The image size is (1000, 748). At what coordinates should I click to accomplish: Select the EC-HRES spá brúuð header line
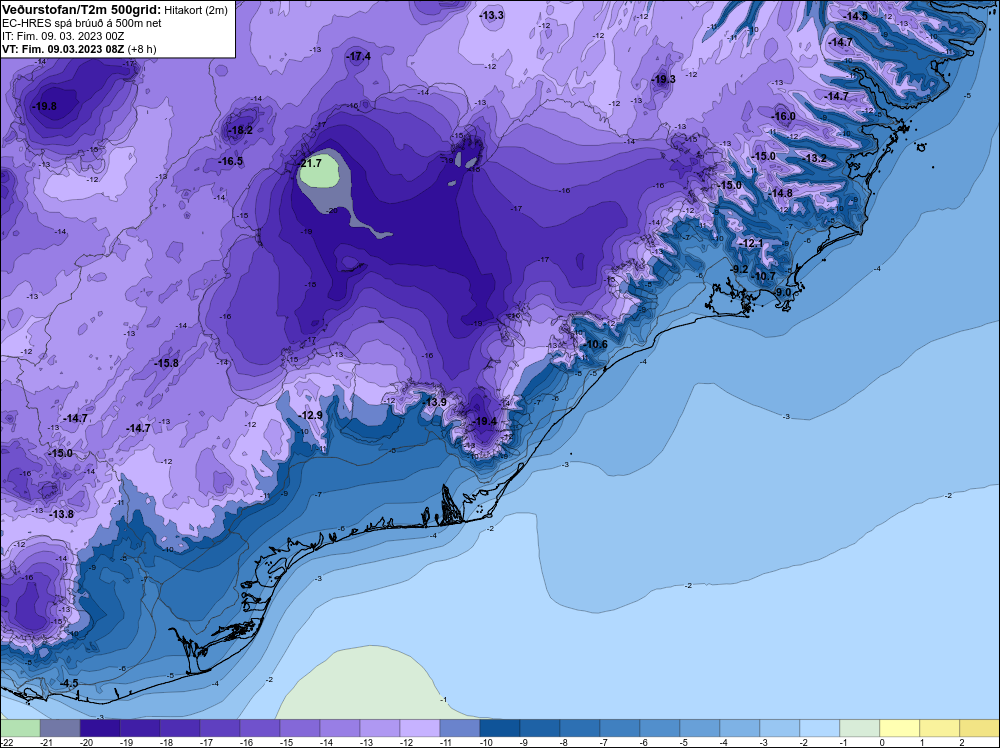82,24
